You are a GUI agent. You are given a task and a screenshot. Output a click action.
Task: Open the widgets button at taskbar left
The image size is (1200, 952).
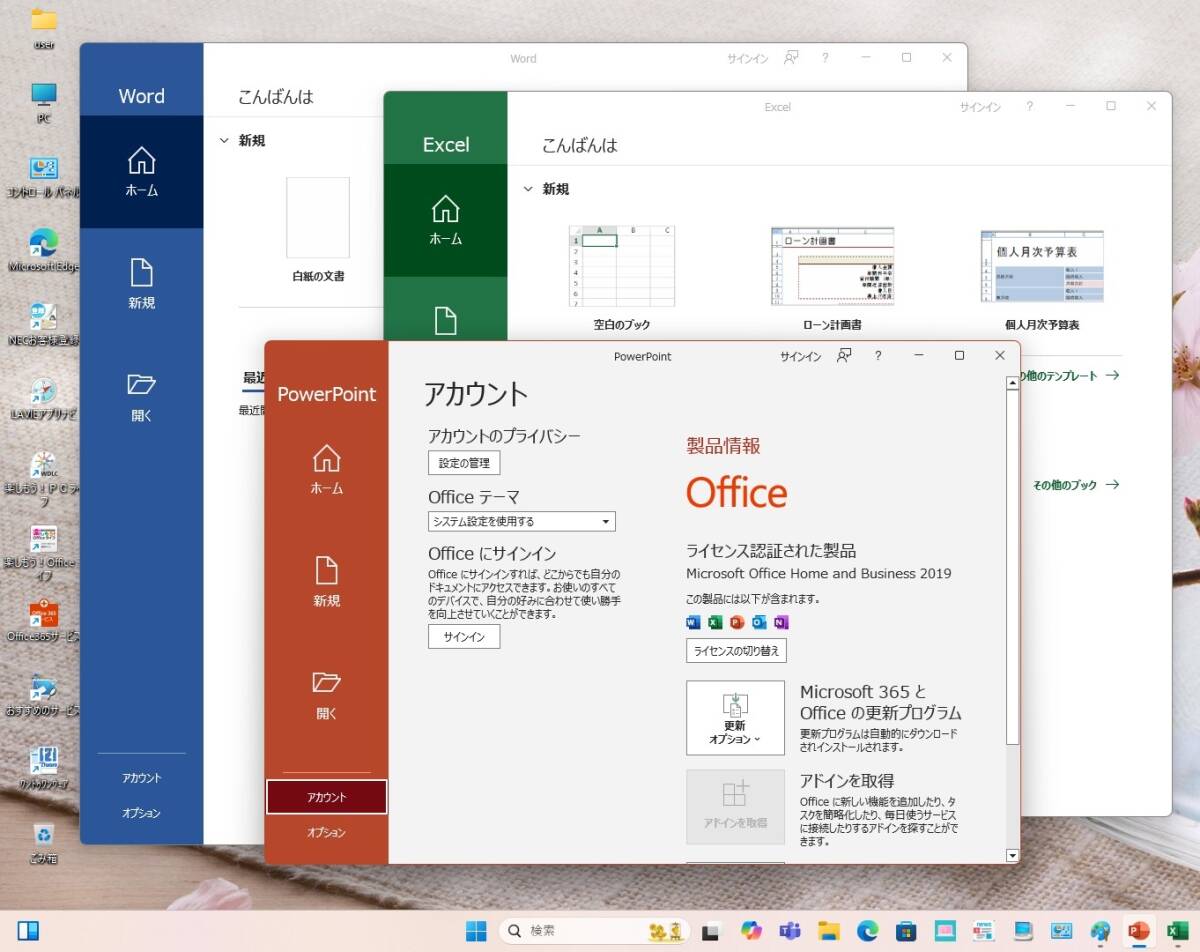28,931
